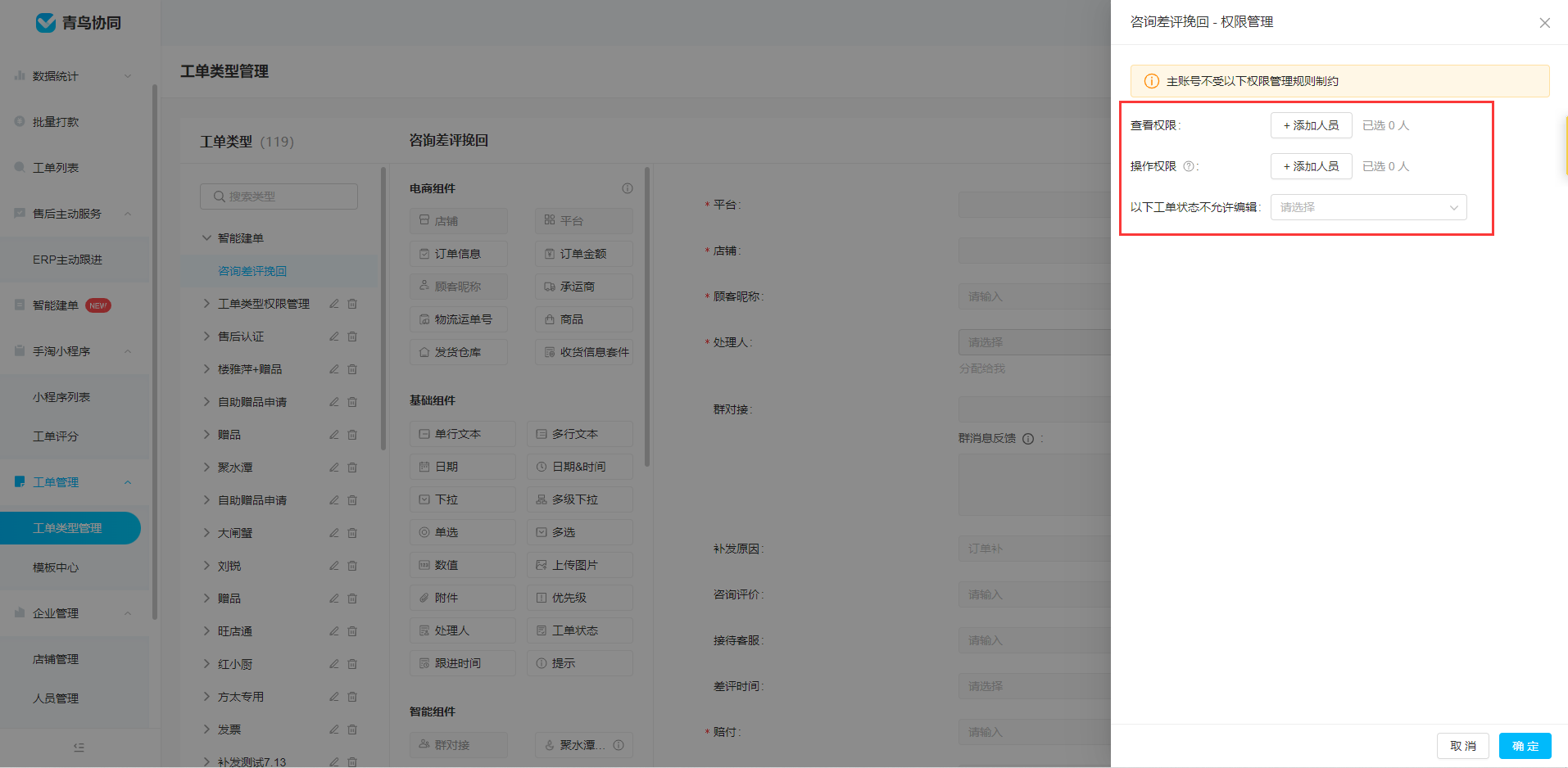This screenshot has height=768, width=1568.
Task: Edit the 工单类型权限管理 type with the pencil icon
Action: coord(334,304)
